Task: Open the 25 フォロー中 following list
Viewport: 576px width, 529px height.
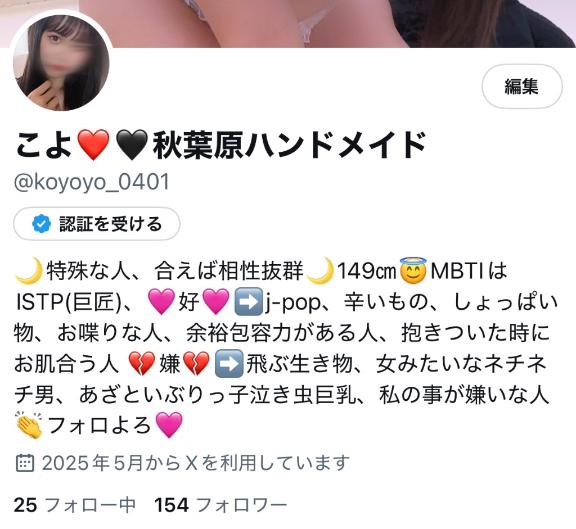Action: [x=75, y=505]
